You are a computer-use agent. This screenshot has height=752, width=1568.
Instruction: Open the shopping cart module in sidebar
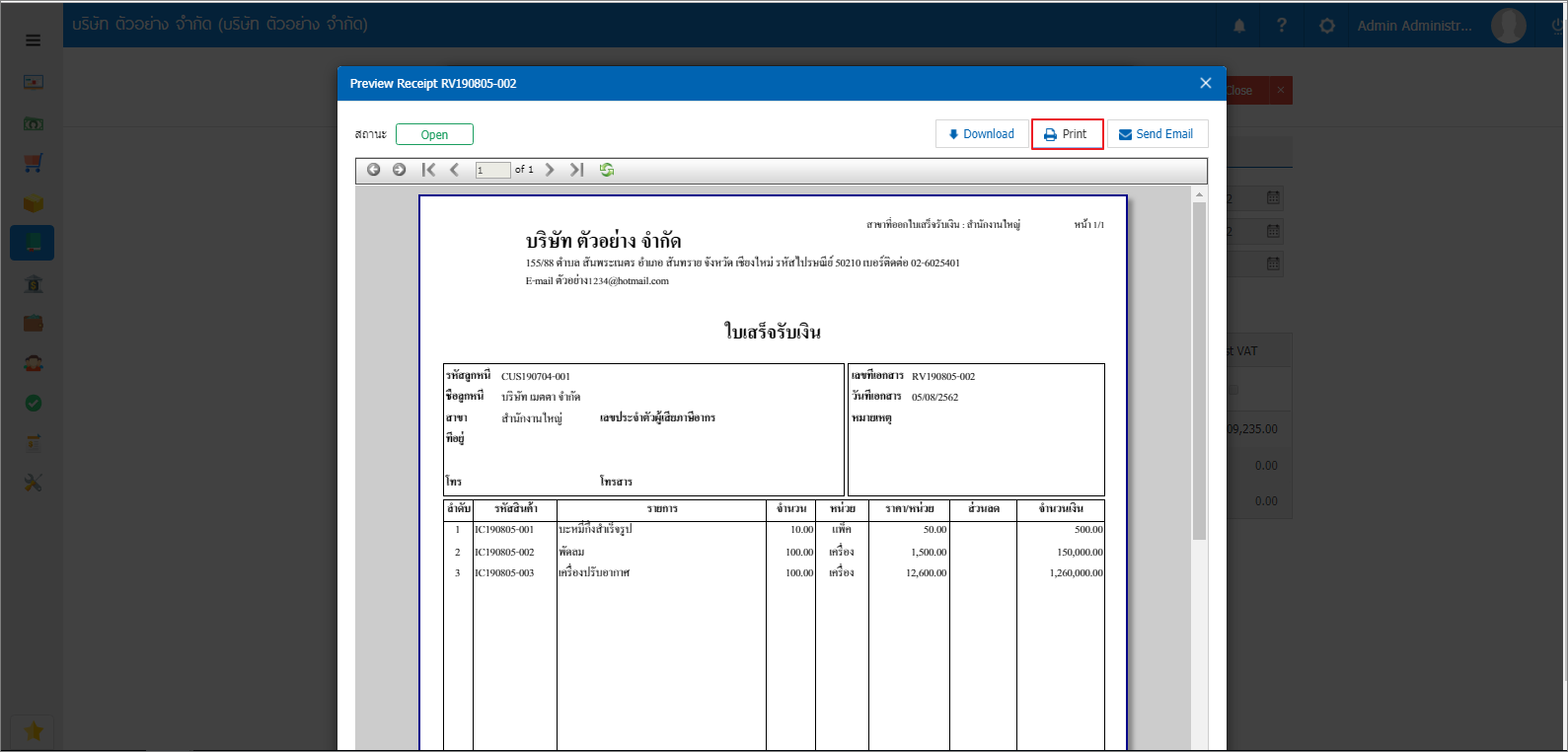pyautogui.click(x=33, y=163)
